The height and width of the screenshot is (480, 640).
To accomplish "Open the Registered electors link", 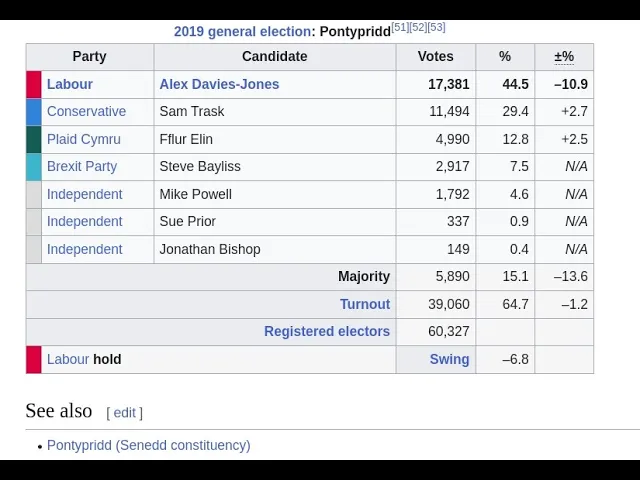I will pos(327,331).
